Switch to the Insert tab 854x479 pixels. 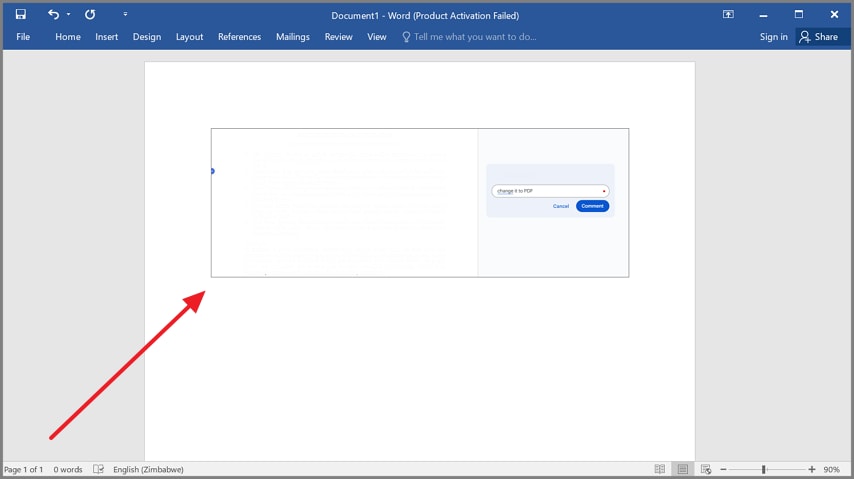coord(106,37)
